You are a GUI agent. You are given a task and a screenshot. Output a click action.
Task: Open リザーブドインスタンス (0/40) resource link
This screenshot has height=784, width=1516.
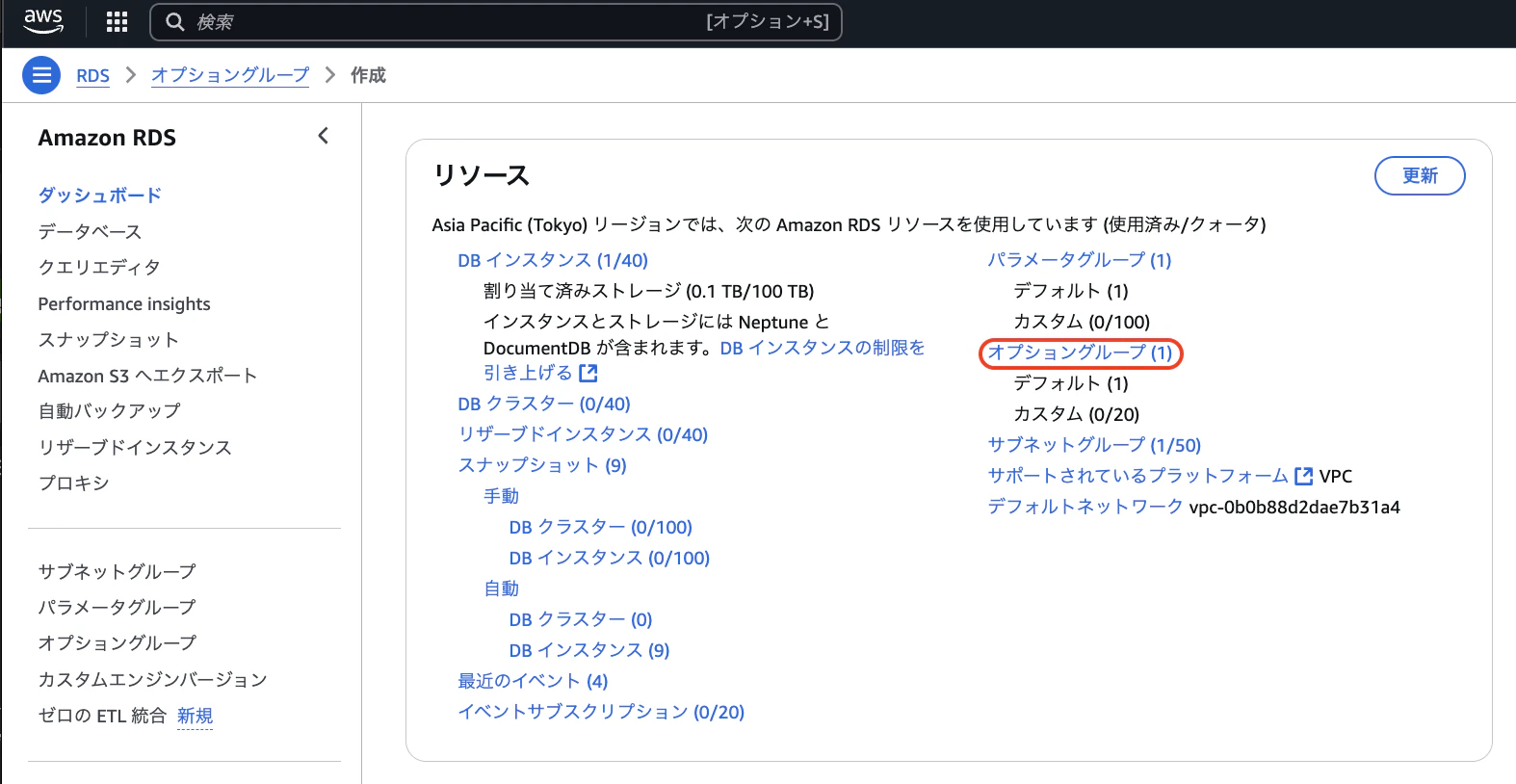coord(583,434)
